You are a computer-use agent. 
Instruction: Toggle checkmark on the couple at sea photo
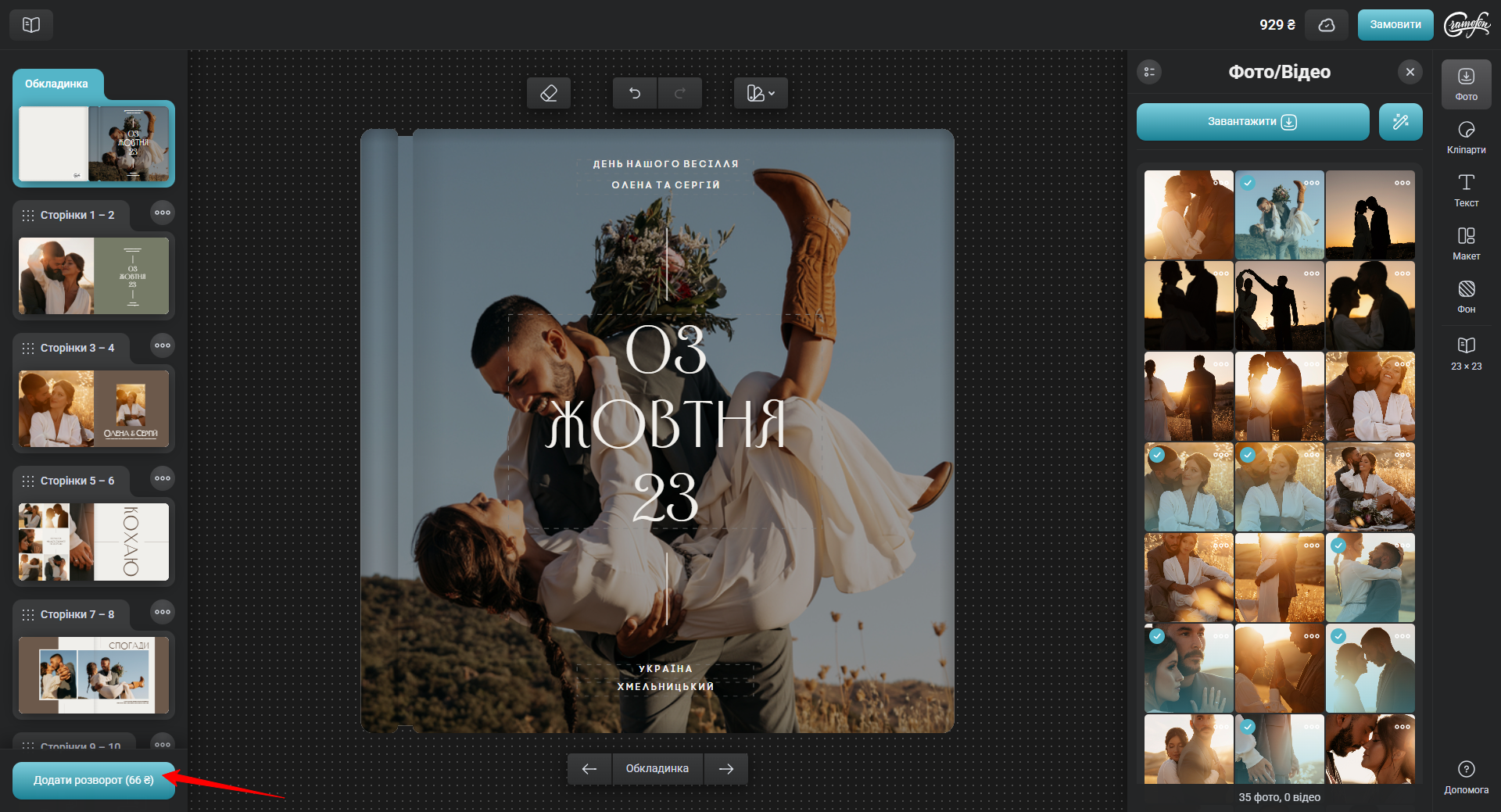click(x=1338, y=546)
